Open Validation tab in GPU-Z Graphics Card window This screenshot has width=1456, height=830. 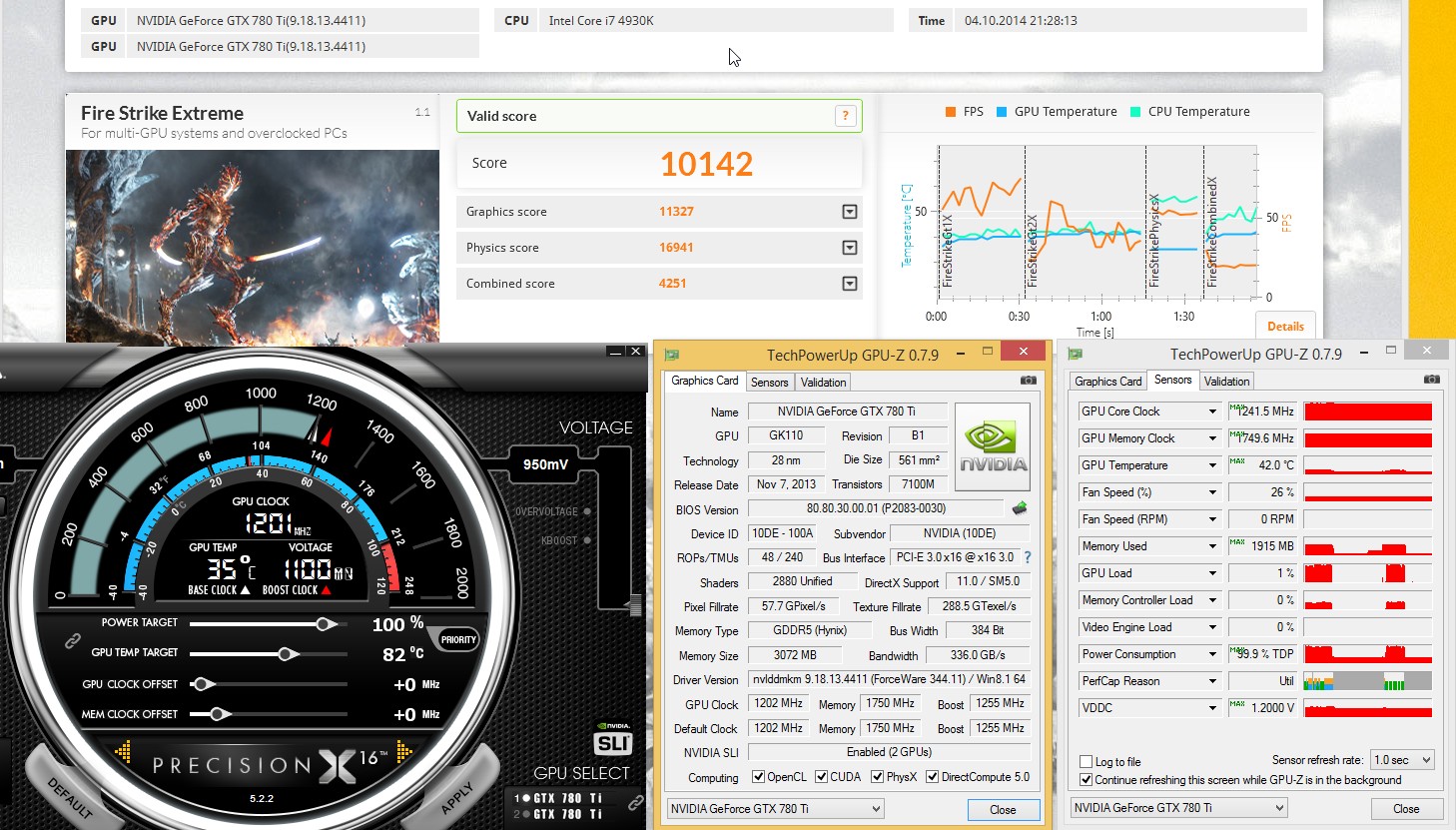click(823, 383)
